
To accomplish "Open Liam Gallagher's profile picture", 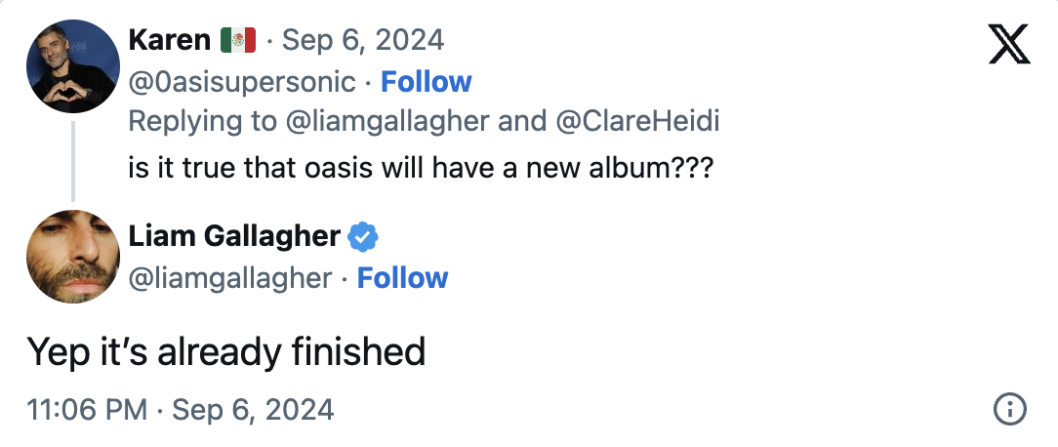I will click(73, 257).
